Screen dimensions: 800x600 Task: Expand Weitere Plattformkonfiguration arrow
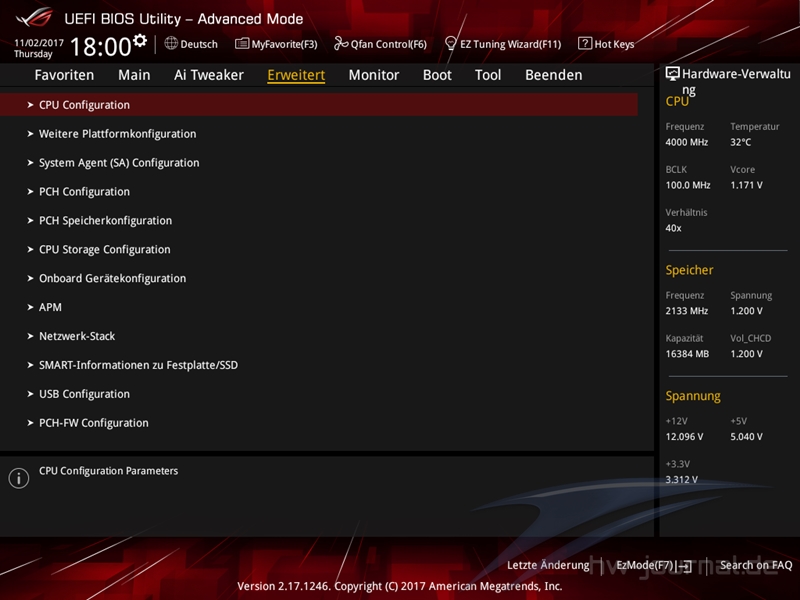pos(30,134)
